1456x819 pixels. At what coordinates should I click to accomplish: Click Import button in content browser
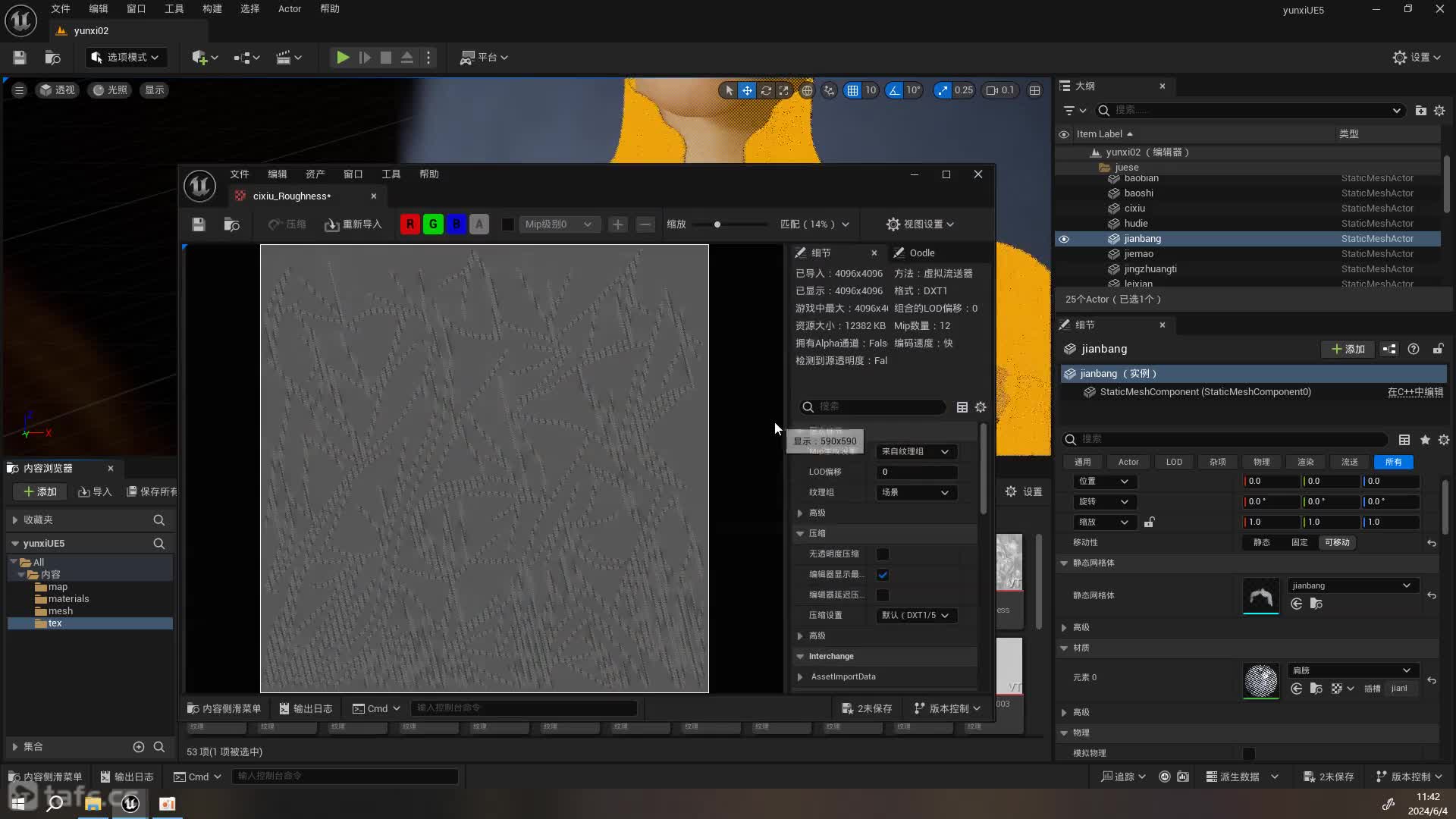tap(96, 492)
